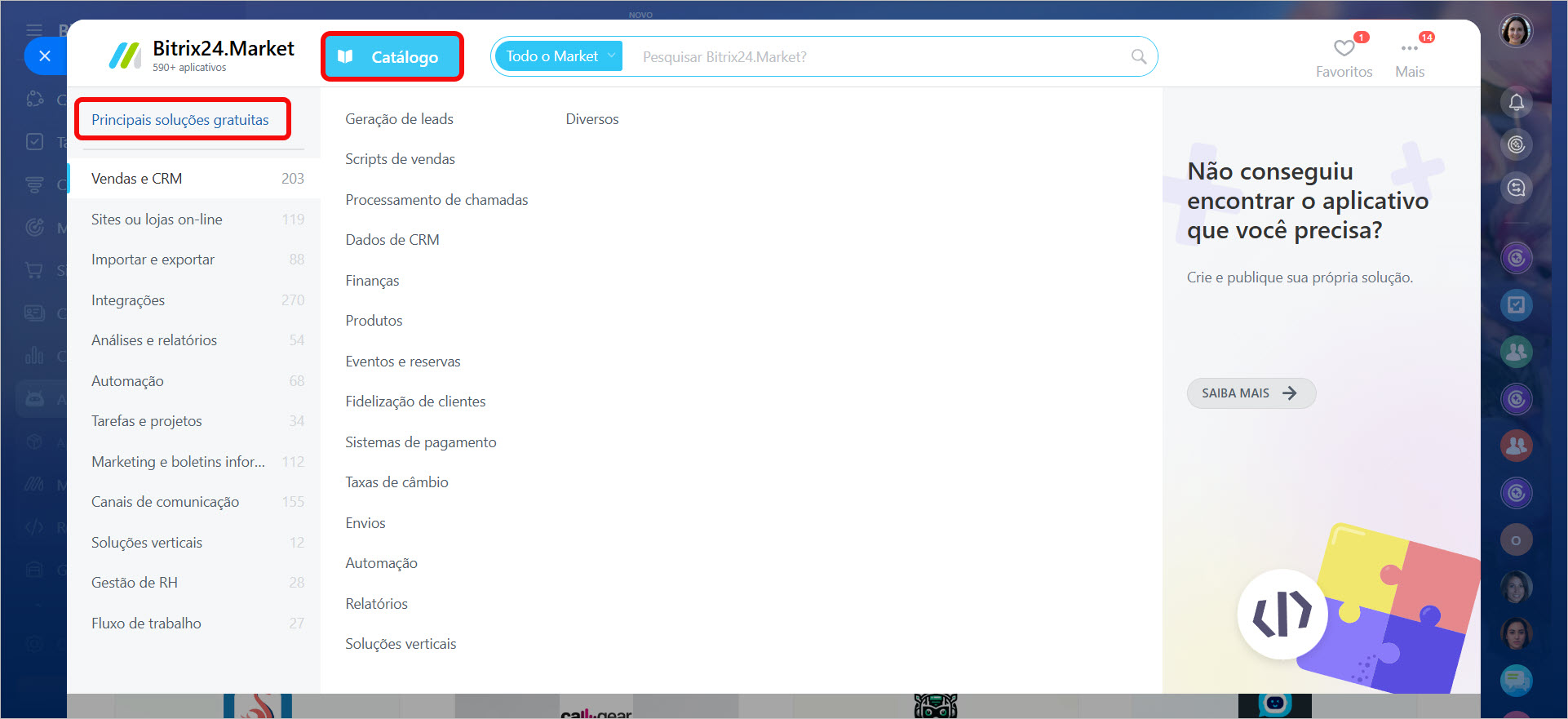Click the hamburger menu icon at top left
Image resolution: width=1568 pixels, height=719 pixels.
click(34, 30)
